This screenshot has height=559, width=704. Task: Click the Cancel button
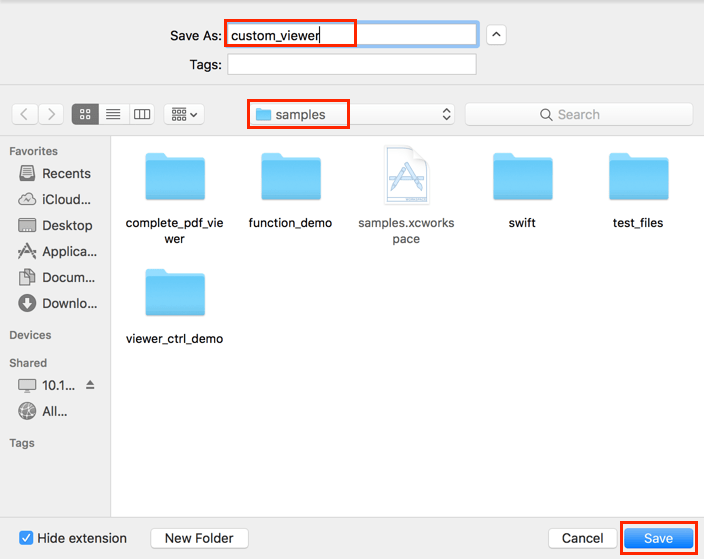[582, 538]
